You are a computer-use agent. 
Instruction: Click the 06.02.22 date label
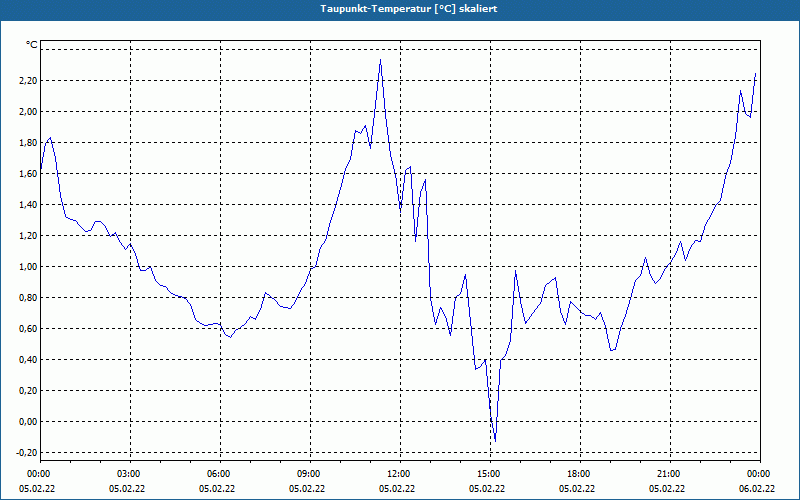757,489
